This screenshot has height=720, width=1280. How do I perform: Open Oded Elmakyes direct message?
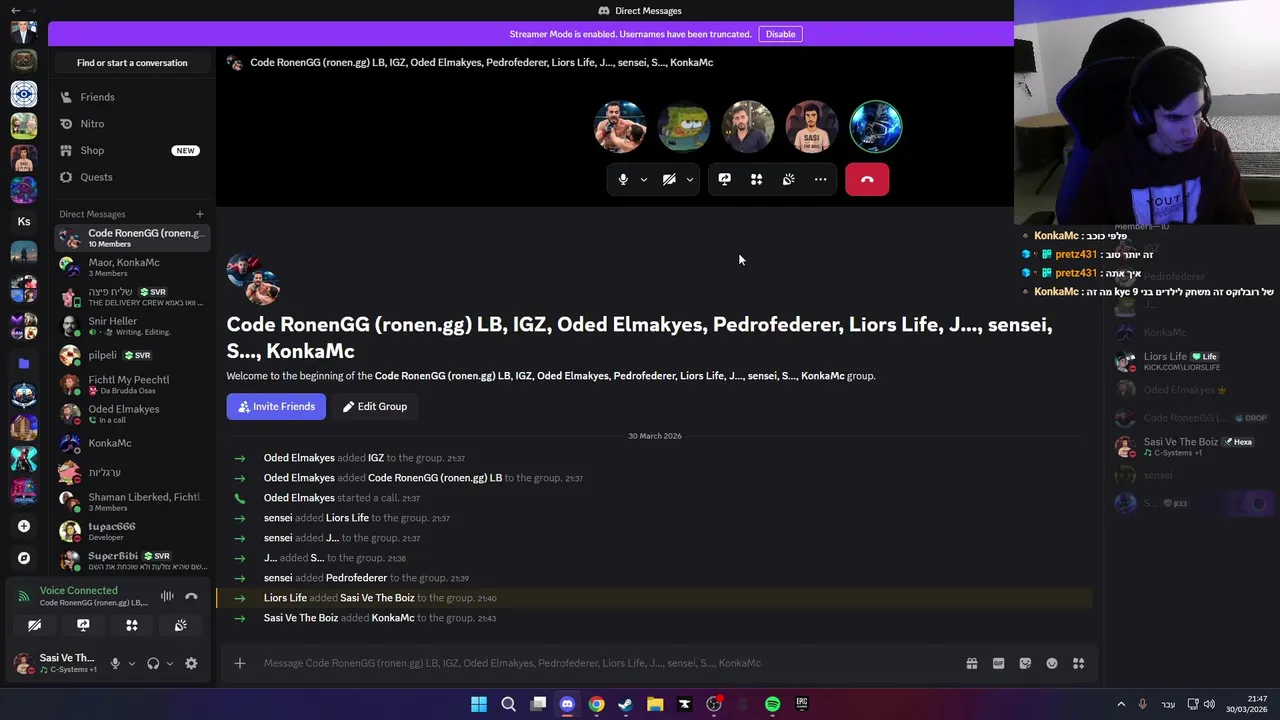[x=132, y=414]
